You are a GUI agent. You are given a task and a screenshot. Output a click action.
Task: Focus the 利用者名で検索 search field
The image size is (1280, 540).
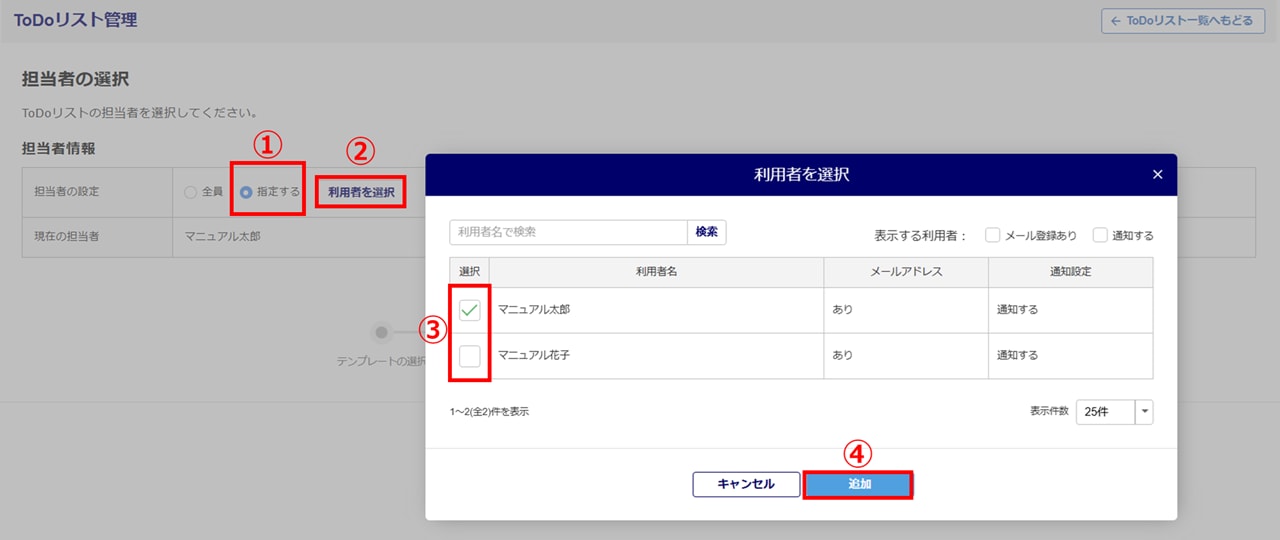coord(567,232)
